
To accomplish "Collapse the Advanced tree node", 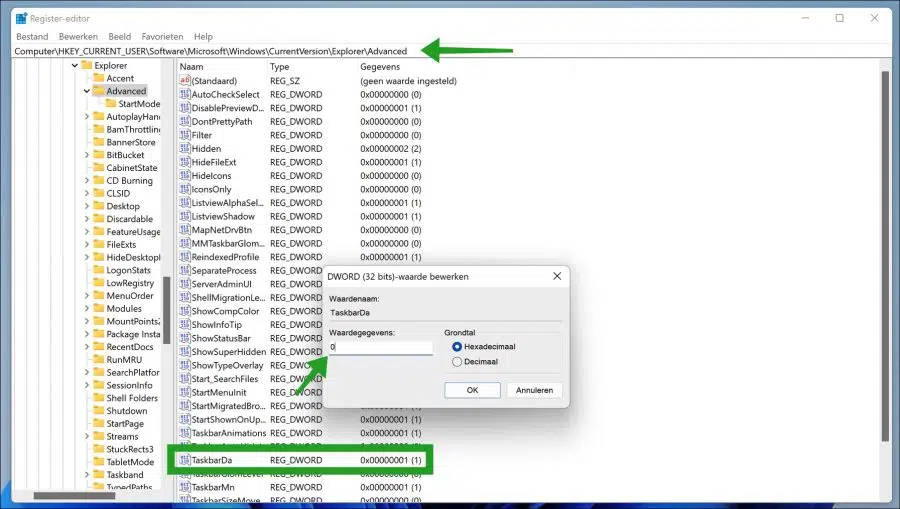I will coord(87,91).
